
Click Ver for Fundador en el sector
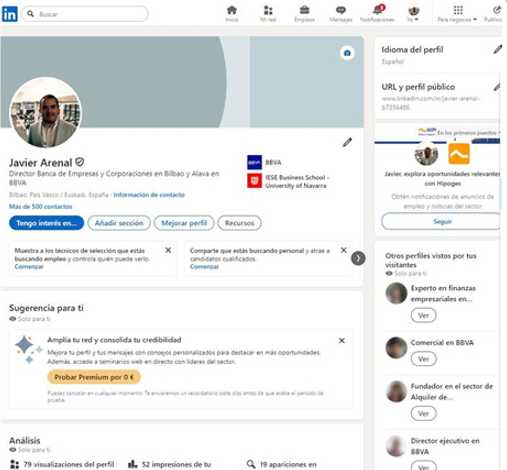click(x=423, y=414)
